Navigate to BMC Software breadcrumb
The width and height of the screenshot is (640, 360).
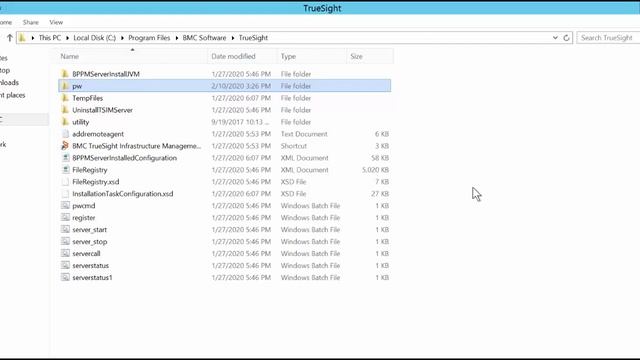pyautogui.click(x=204, y=38)
